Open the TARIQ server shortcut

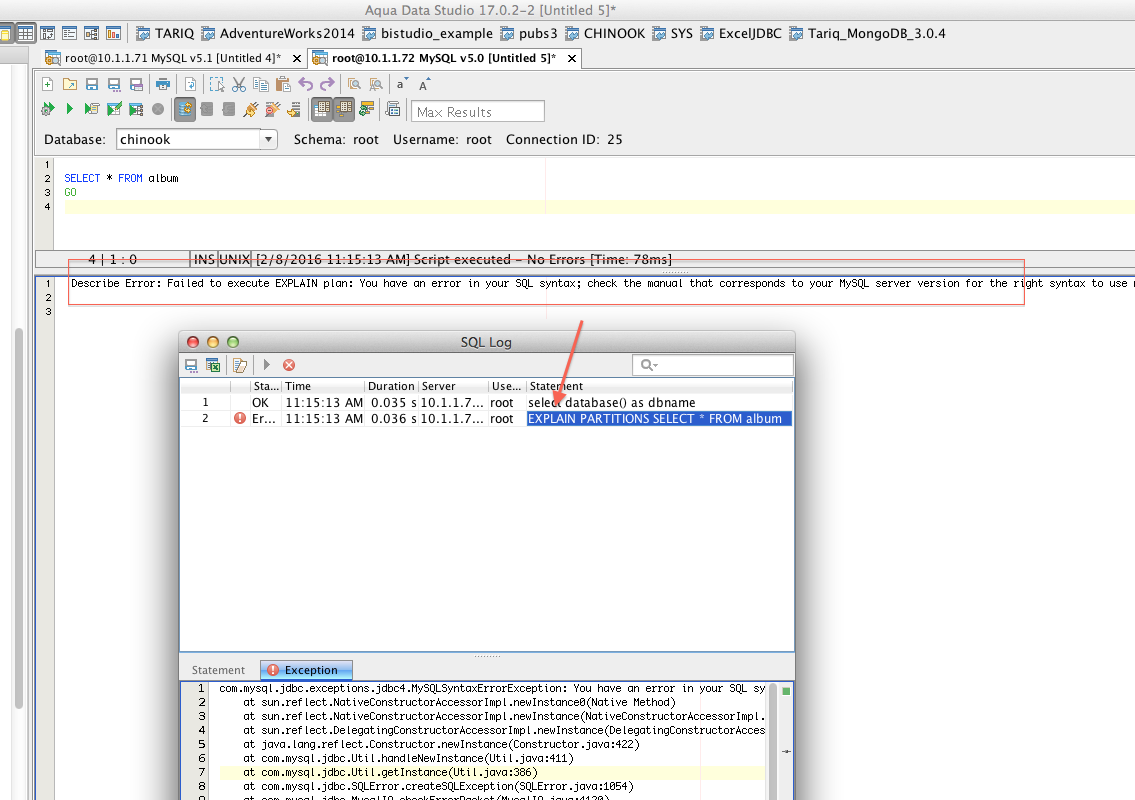(x=165, y=33)
